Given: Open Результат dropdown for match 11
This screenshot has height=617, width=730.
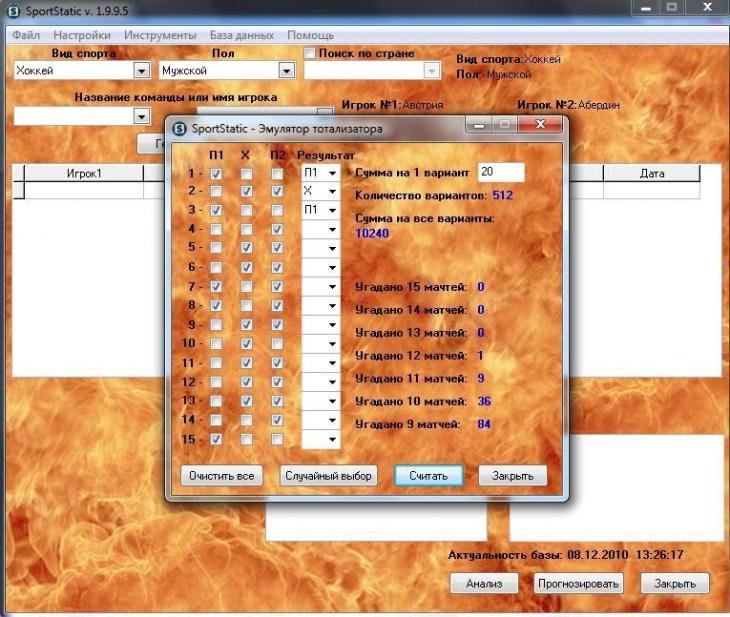Looking at the screenshot, I should [332, 363].
